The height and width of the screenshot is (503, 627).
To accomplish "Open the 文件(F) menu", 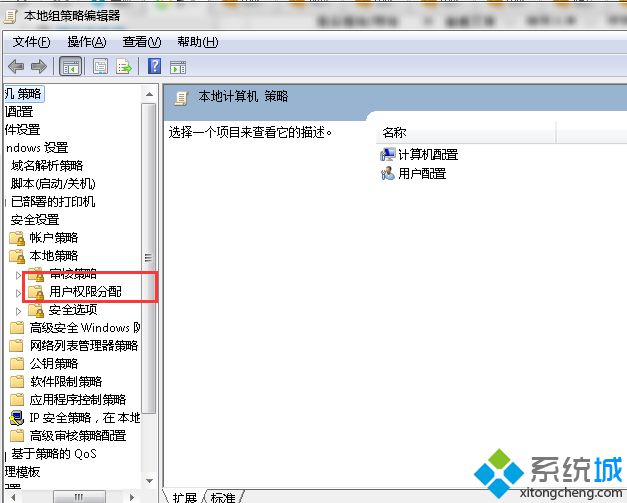I will 31,42.
